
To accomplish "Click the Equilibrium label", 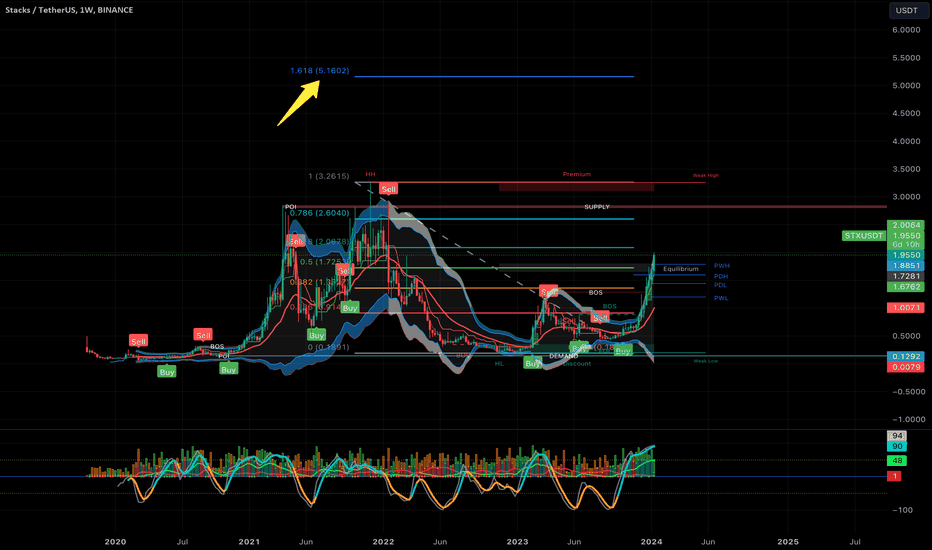I will [x=681, y=269].
